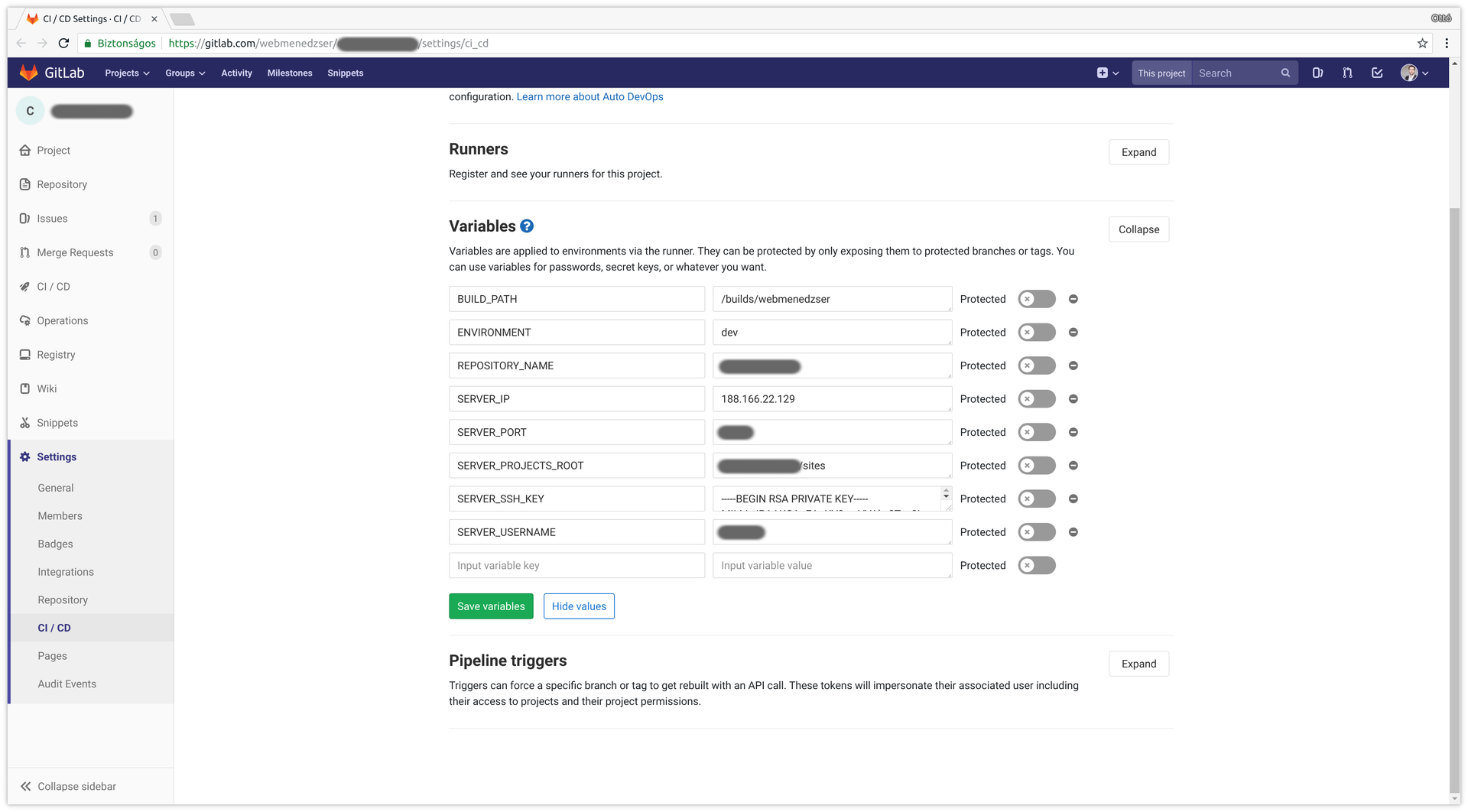Open Variables help question mark icon
Screen dimensions: 1468x812
(527, 226)
